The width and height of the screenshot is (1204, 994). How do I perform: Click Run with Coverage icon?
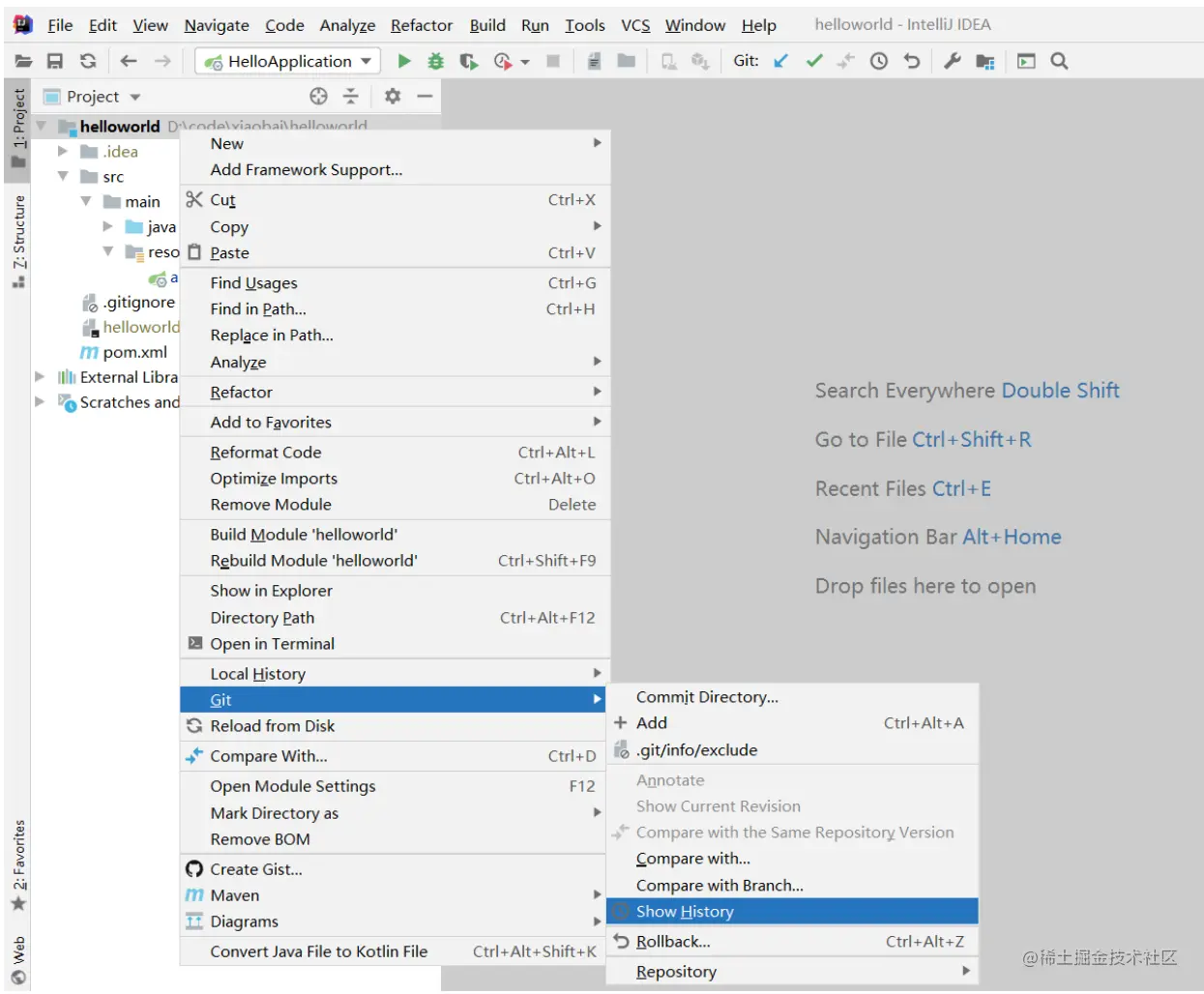[x=469, y=61]
